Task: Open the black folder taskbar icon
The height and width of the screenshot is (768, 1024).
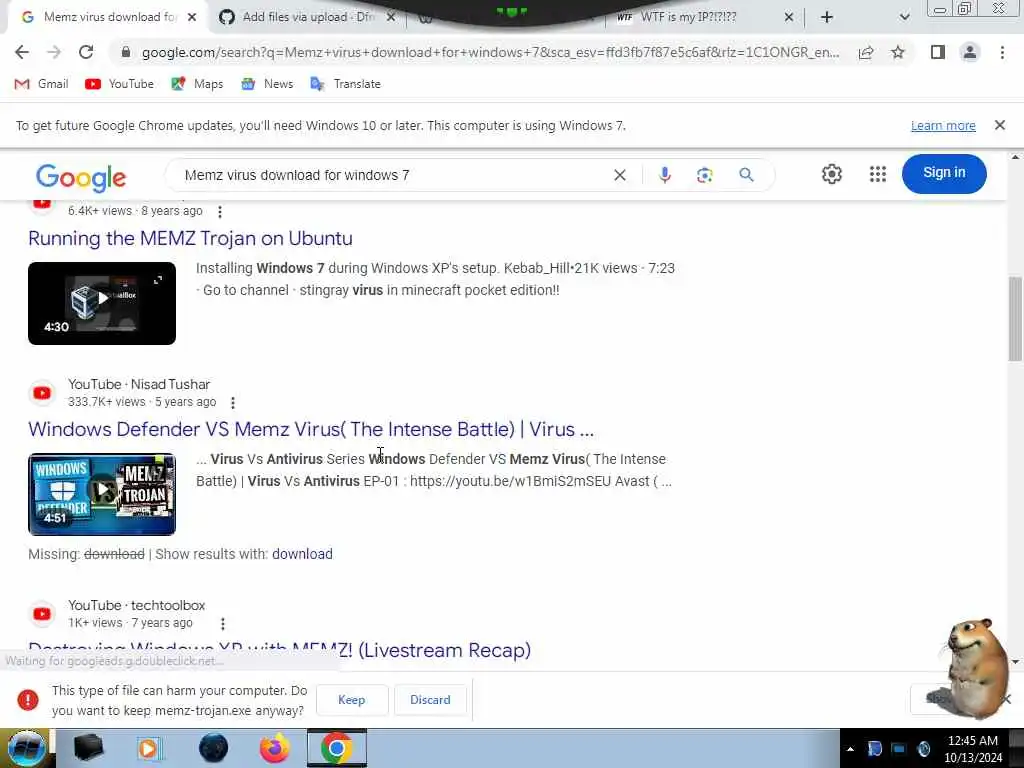Action: (x=88, y=748)
